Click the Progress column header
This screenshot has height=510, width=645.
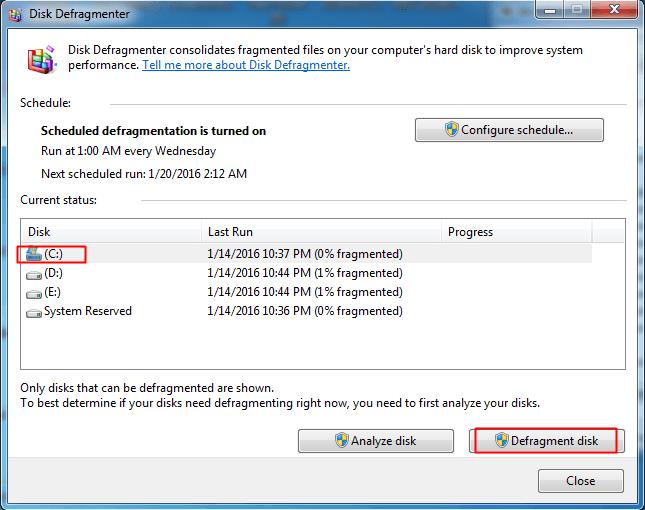(517, 232)
